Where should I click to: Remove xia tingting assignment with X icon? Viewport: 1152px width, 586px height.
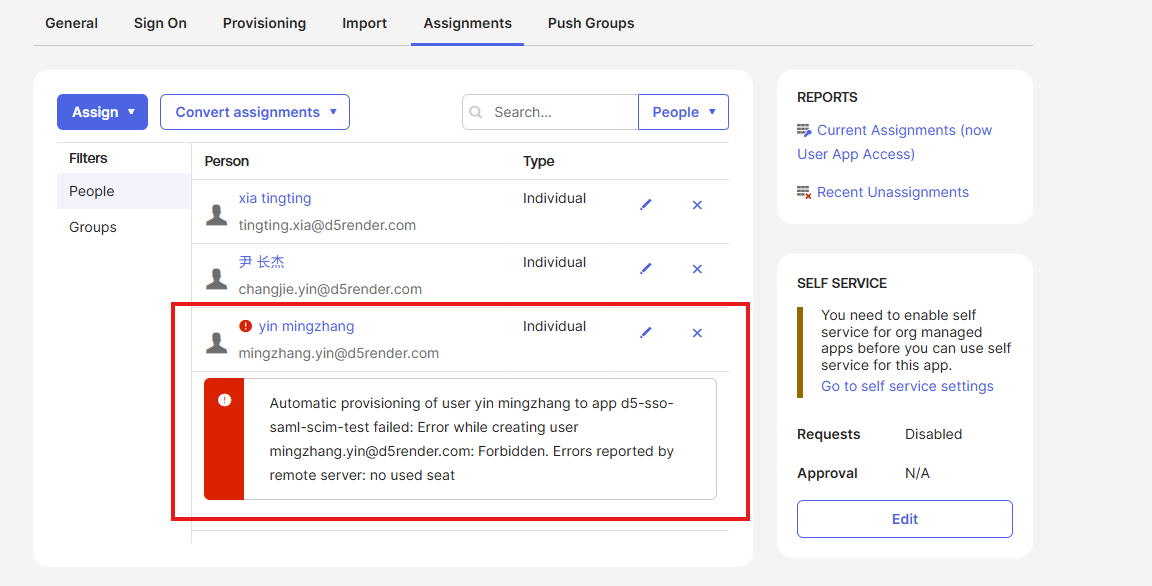click(x=697, y=205)
